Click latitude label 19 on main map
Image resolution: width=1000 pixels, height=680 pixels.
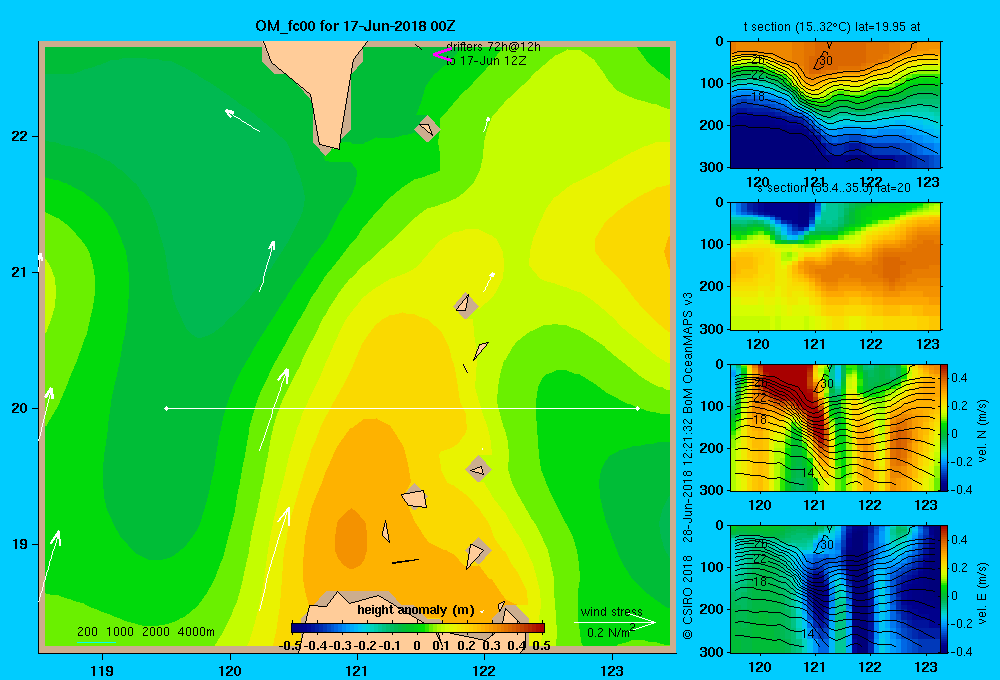point(20,544)
